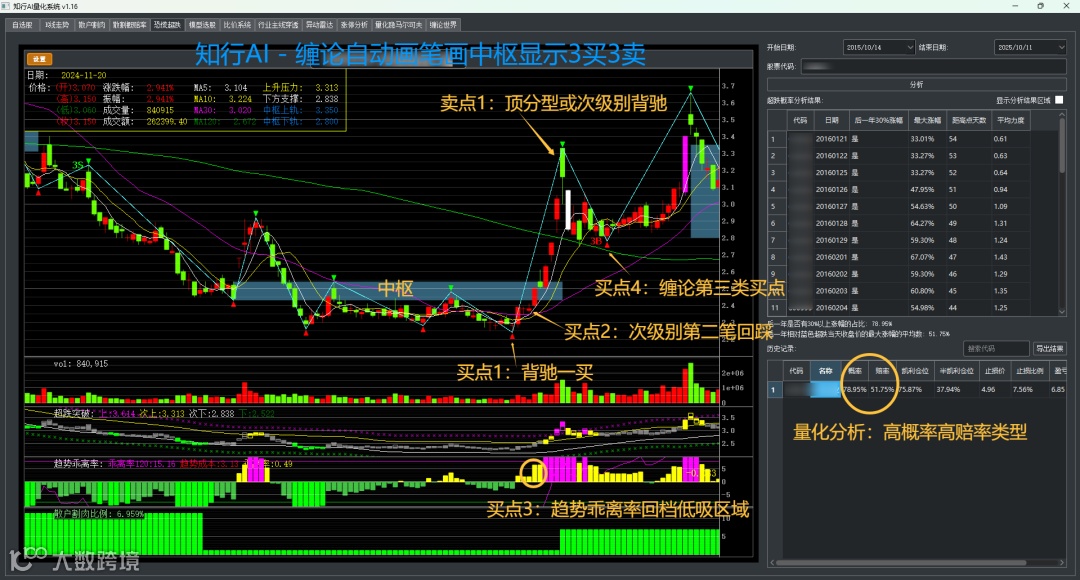Click the 半凯利仓位 column header

(957, 371)
